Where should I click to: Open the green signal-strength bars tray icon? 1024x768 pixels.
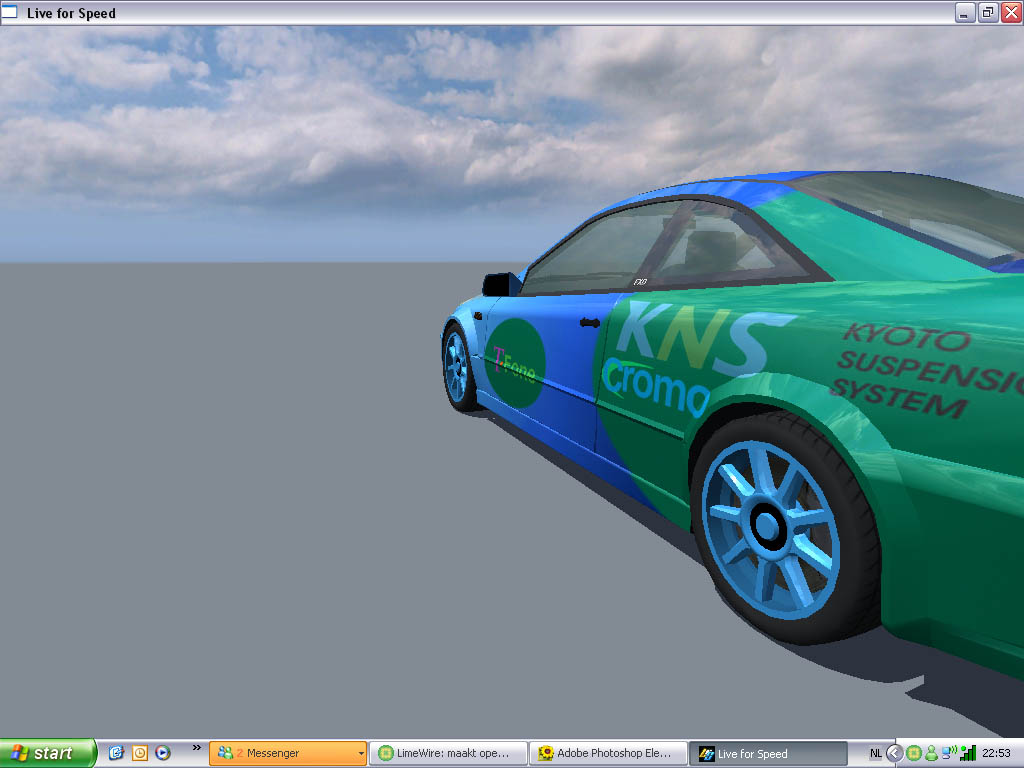pyautogui.click(x=968, y=753)
